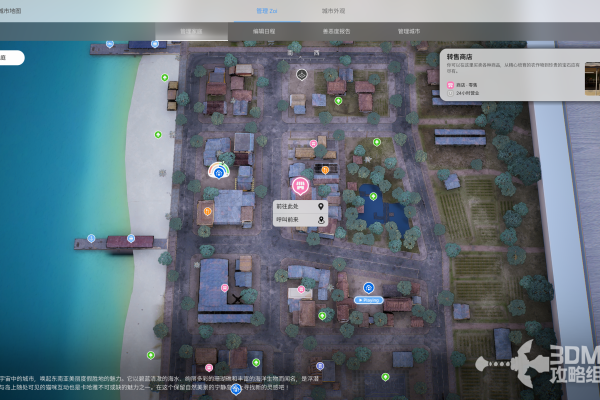Select the blue home pin above the Playing label
The height and width of the screenshot is (400, 600).
[x=368, y=287]
